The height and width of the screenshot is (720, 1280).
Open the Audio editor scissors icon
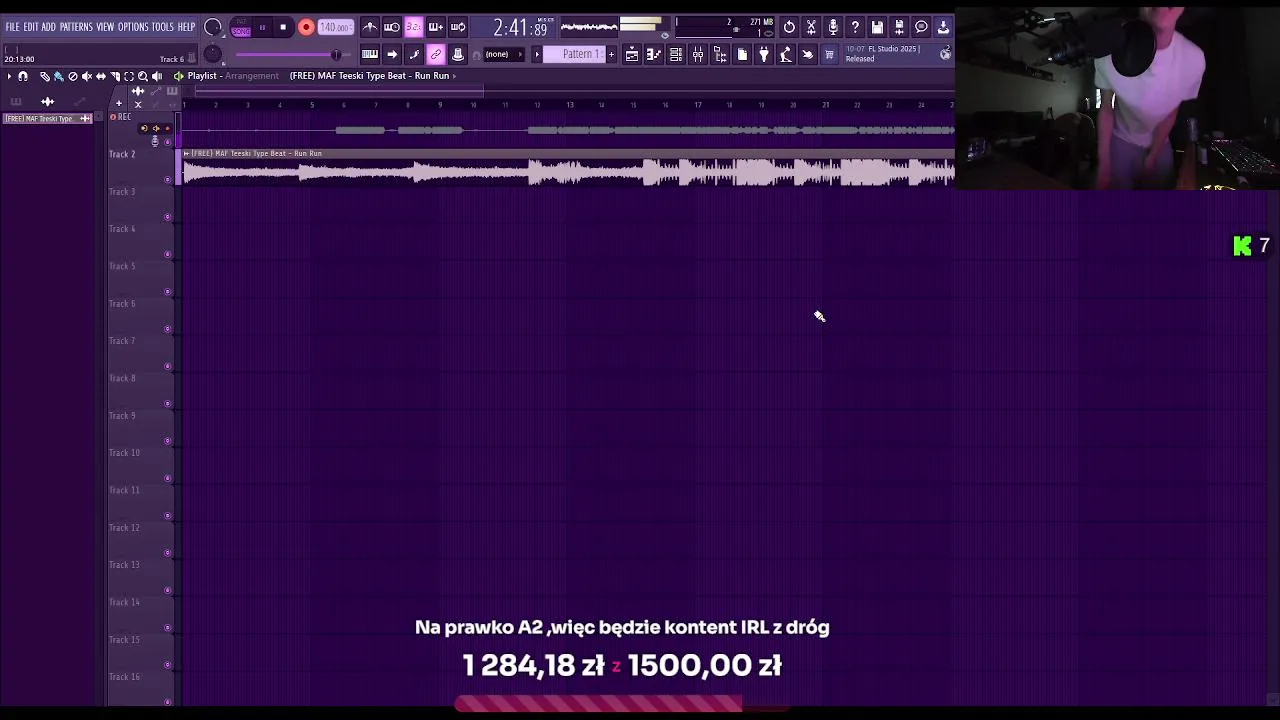point(811,28)
